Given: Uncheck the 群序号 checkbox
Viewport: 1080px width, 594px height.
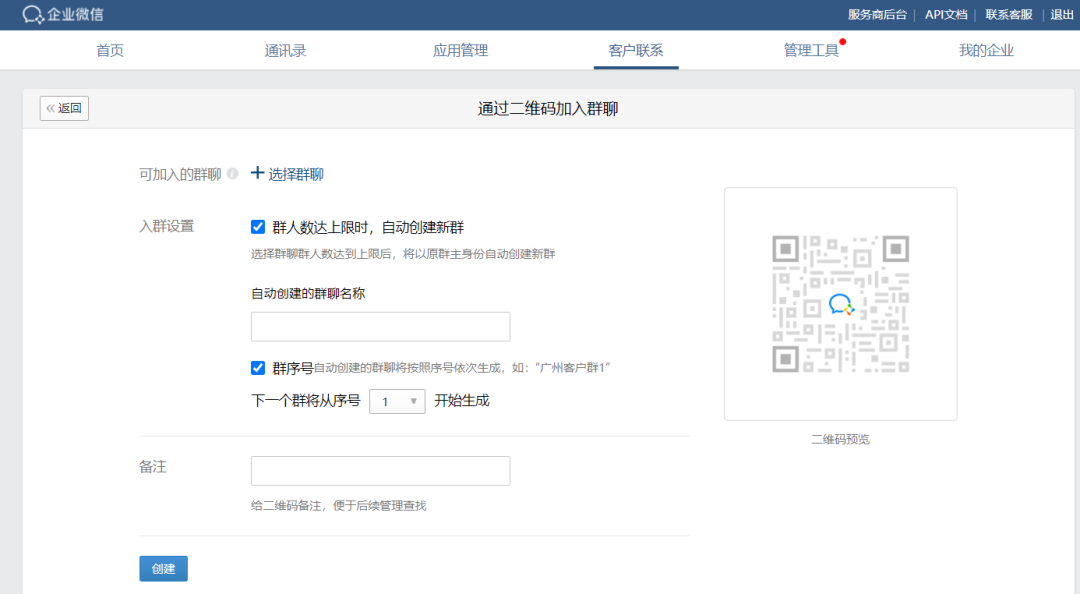Looking at the screenshot, I should pyautogui.click(x=258, y=367).
